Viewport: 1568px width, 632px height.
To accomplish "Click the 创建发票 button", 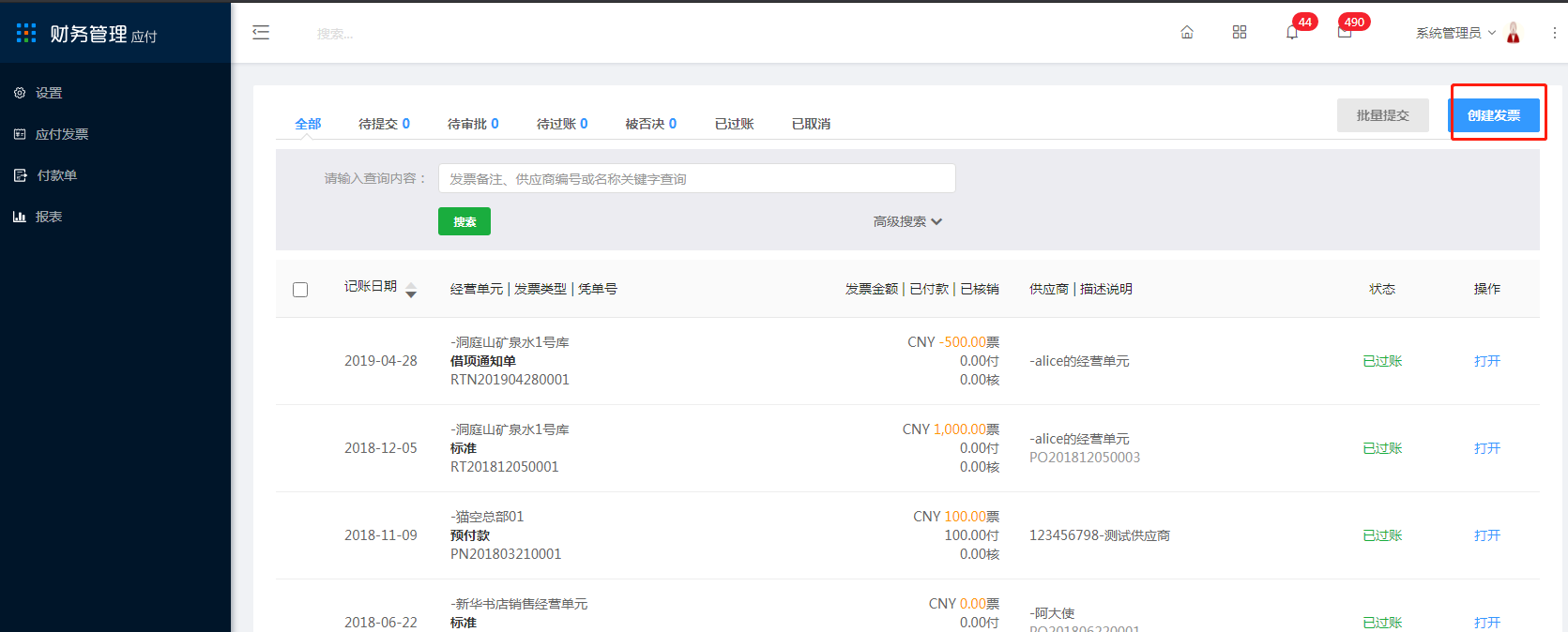I will (x=1495, y=115).
